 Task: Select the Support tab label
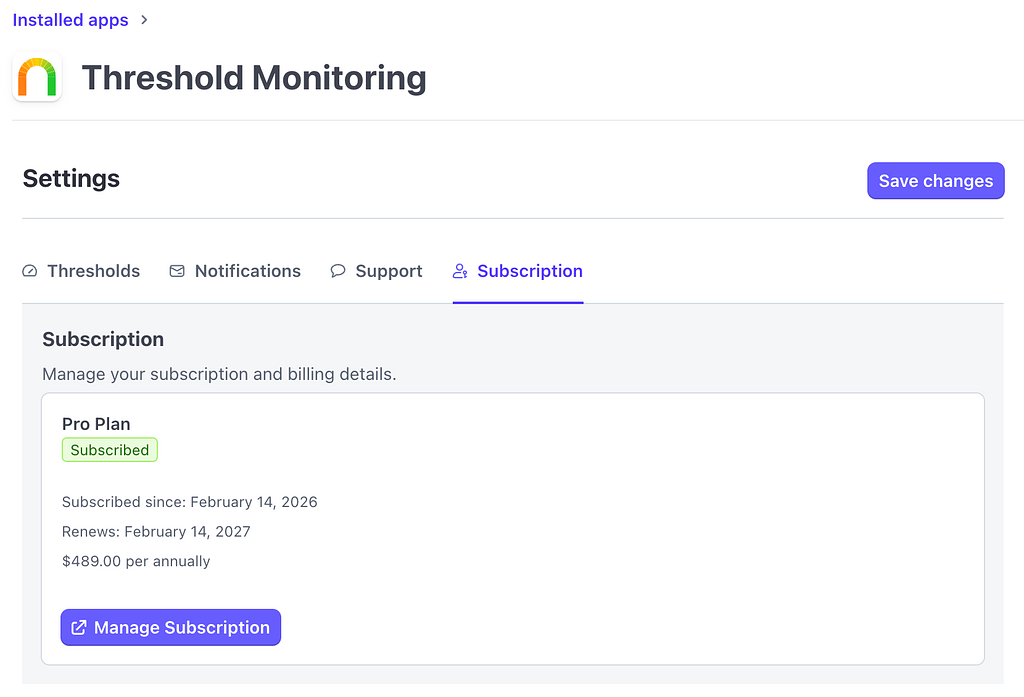[x=389, y=271]
